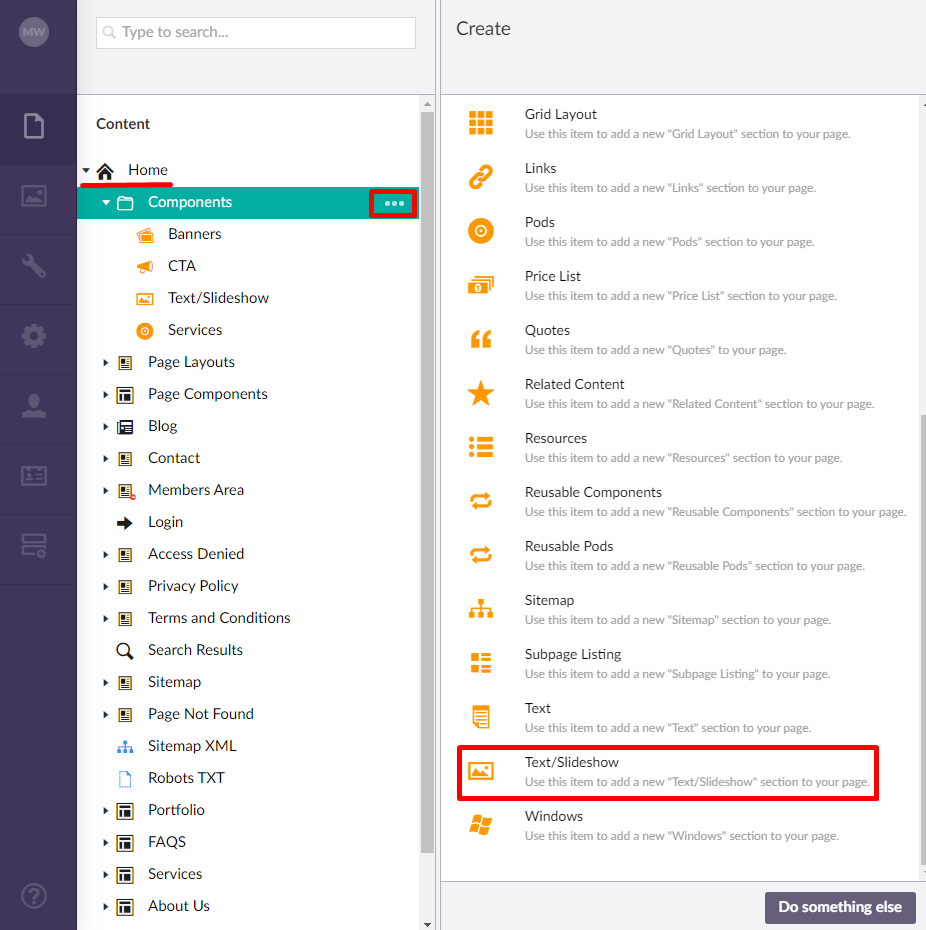Viewport: 926px width, 930px height.
Task: Expand the Privacy Policy node
Action: click(x=106, y=587)
